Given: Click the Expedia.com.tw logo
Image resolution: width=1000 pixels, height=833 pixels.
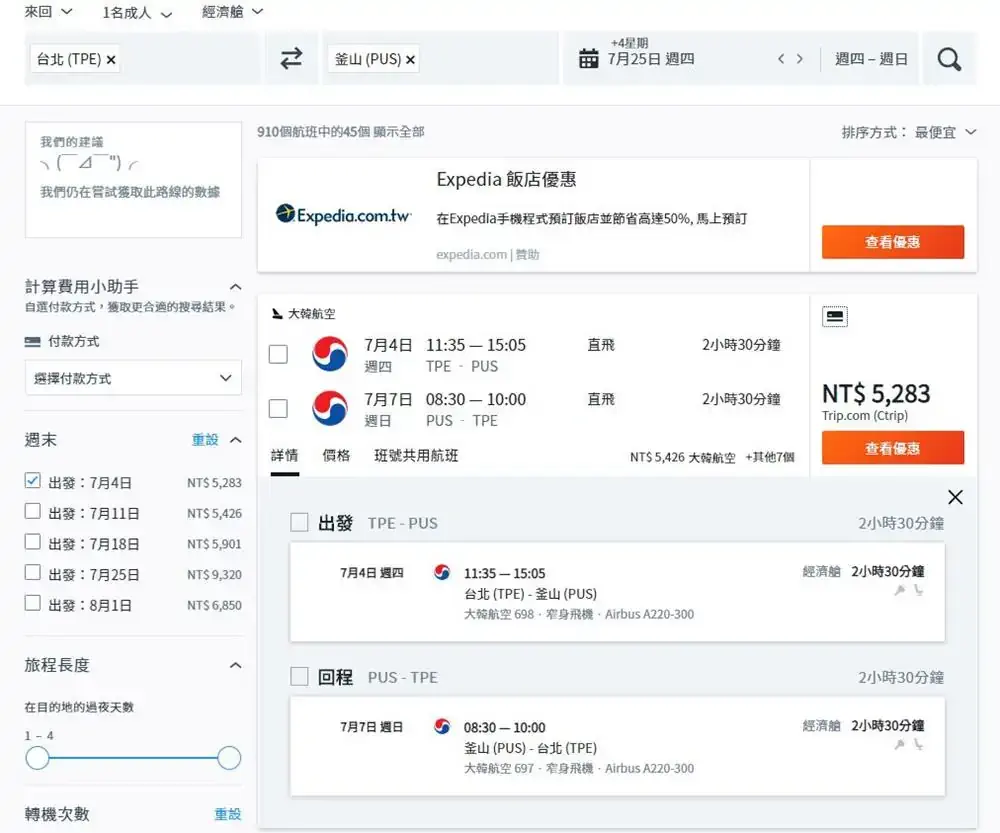Looking at the screenshot, I should [344, 215].
